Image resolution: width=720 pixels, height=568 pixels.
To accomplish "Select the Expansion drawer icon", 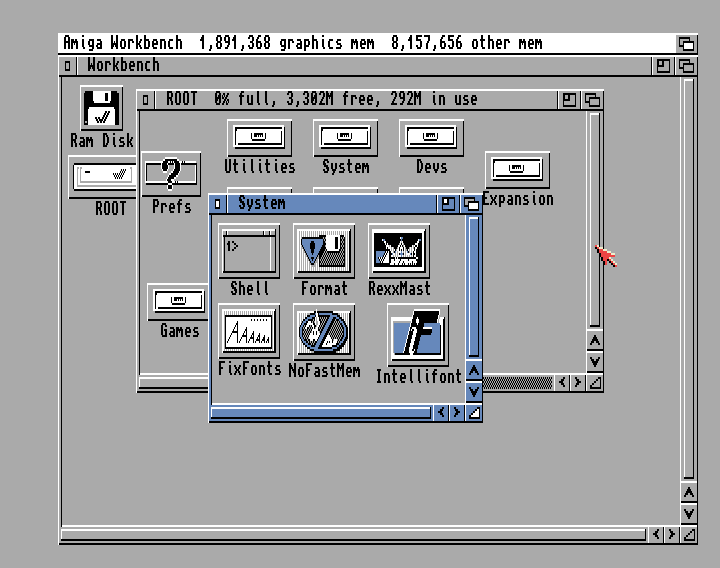I will [517, 169].
